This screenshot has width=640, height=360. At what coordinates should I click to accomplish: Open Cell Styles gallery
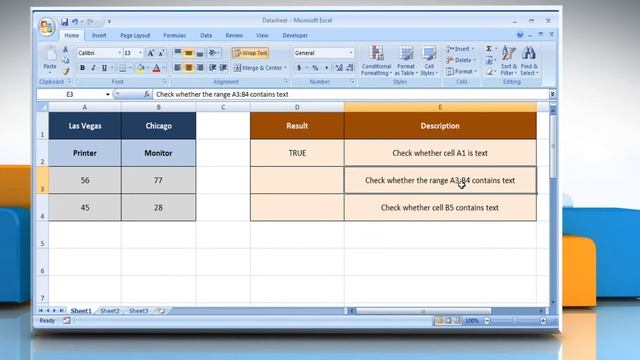point(429,60)
